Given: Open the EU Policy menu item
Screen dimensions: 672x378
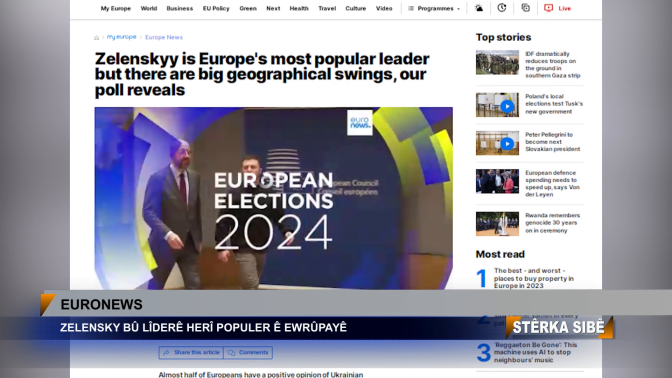Looking at the screenshot, I should click(x=216, y=9).
